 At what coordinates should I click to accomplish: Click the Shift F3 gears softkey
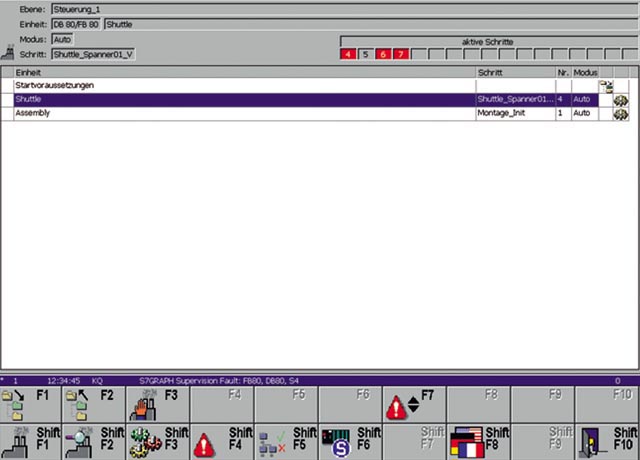coord(158,441)
